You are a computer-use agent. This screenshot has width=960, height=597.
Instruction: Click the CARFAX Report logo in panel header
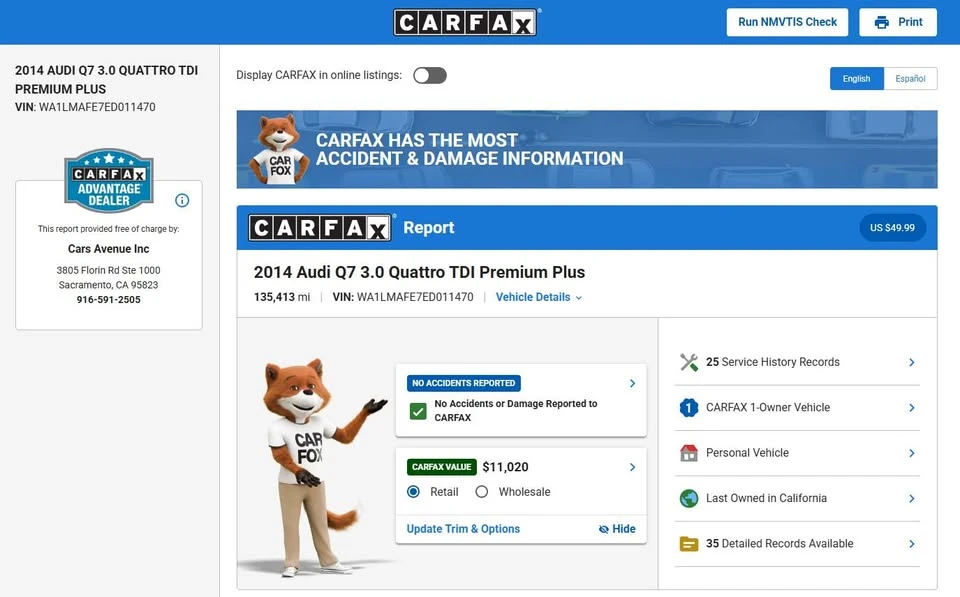(320, 228)
